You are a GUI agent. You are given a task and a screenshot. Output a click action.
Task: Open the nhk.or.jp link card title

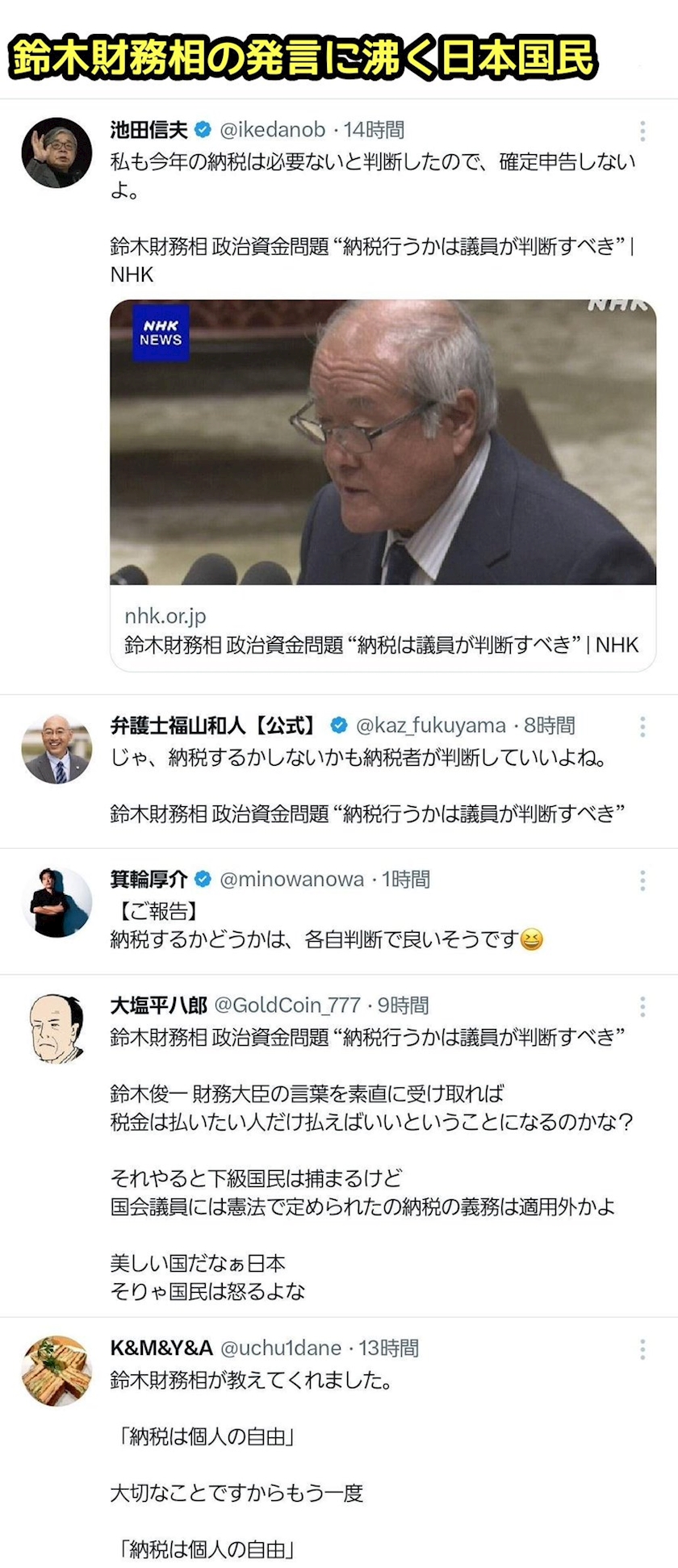tap(381, 645)
